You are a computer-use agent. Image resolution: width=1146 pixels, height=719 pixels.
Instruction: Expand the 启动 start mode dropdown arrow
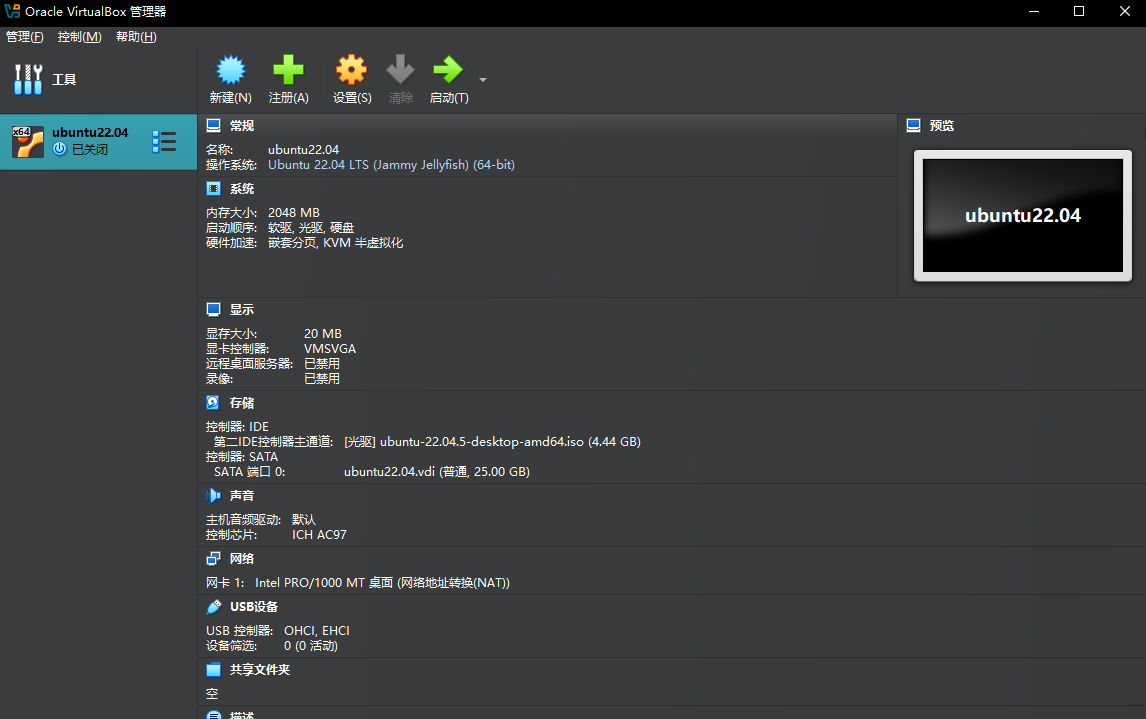point(482,80)
